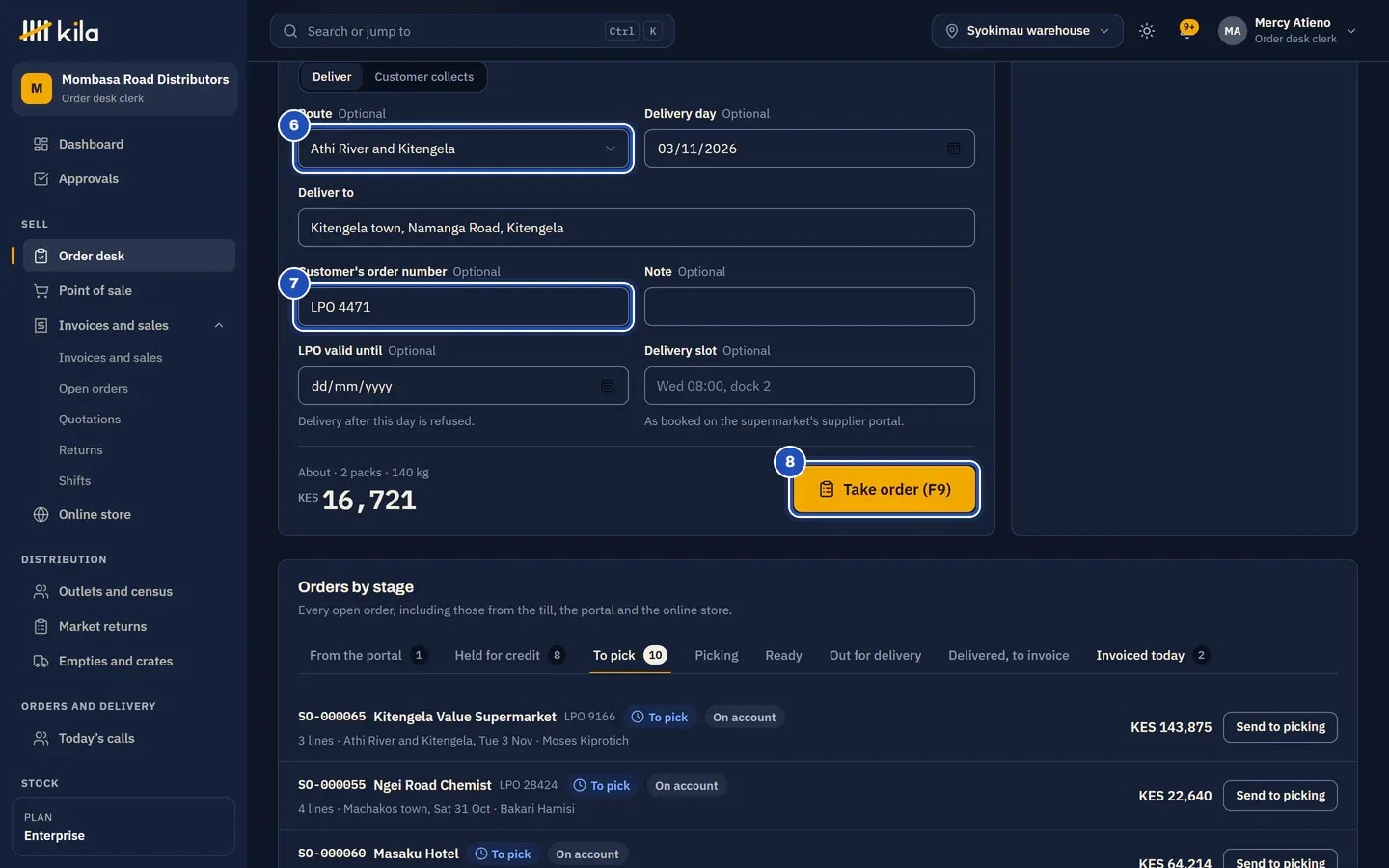This screenshot has height=868, width=1389.
Task: Open Quotations in the sidebar
Action: [90, 420]
